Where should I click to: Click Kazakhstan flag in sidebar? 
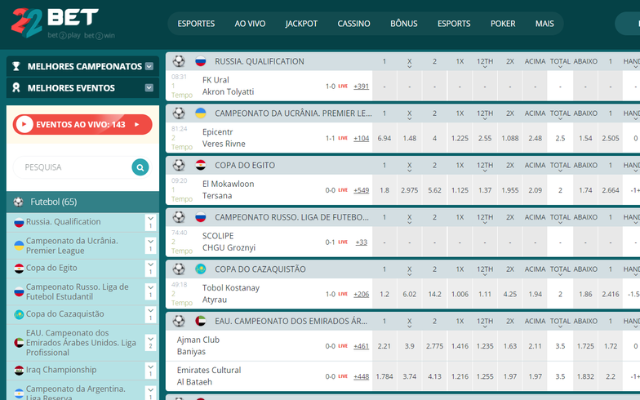tap(19, 315)
